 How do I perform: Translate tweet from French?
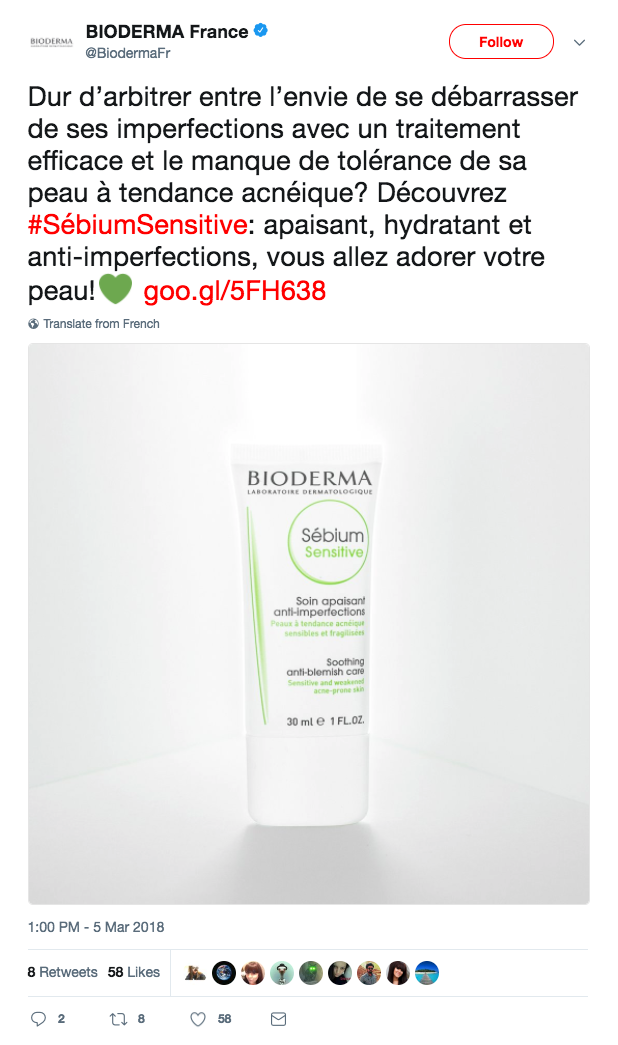coord(101,324)
